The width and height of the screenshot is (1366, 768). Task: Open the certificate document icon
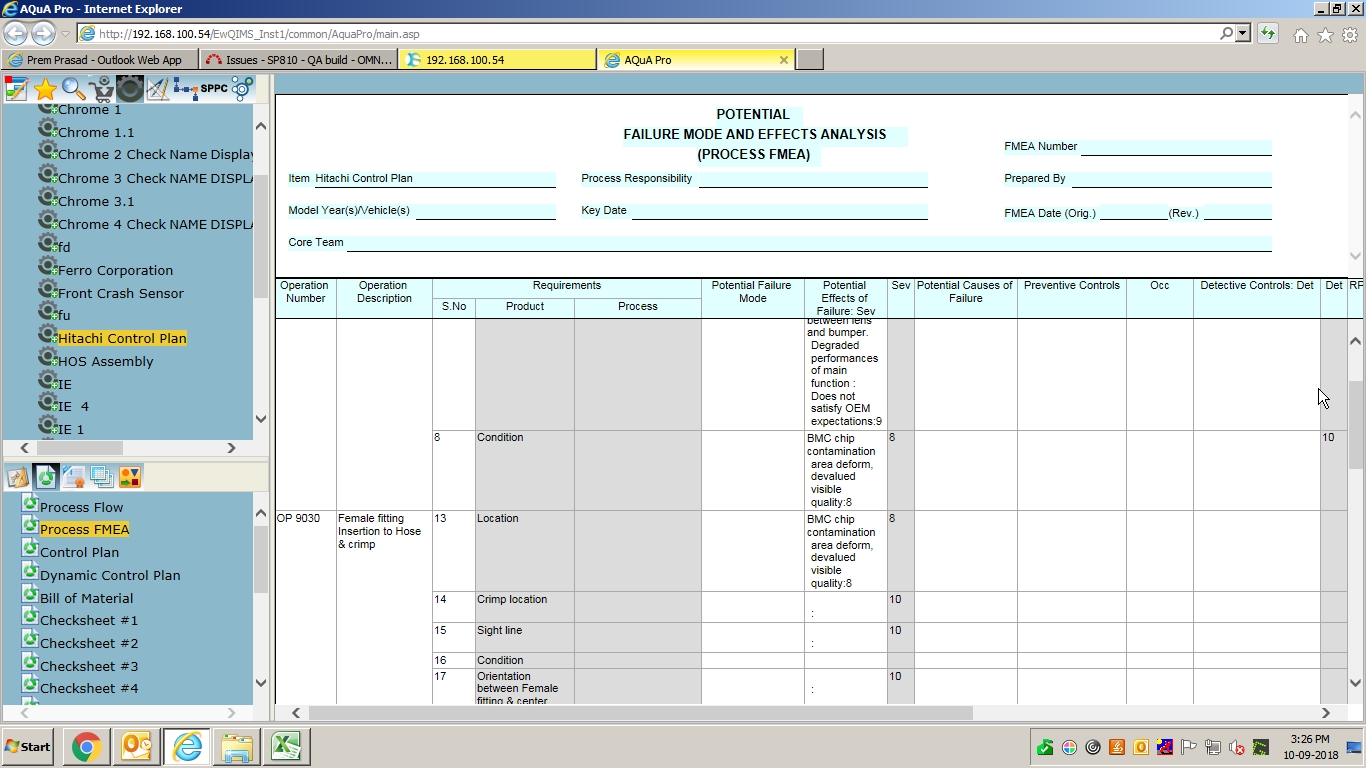coord(73,477)
